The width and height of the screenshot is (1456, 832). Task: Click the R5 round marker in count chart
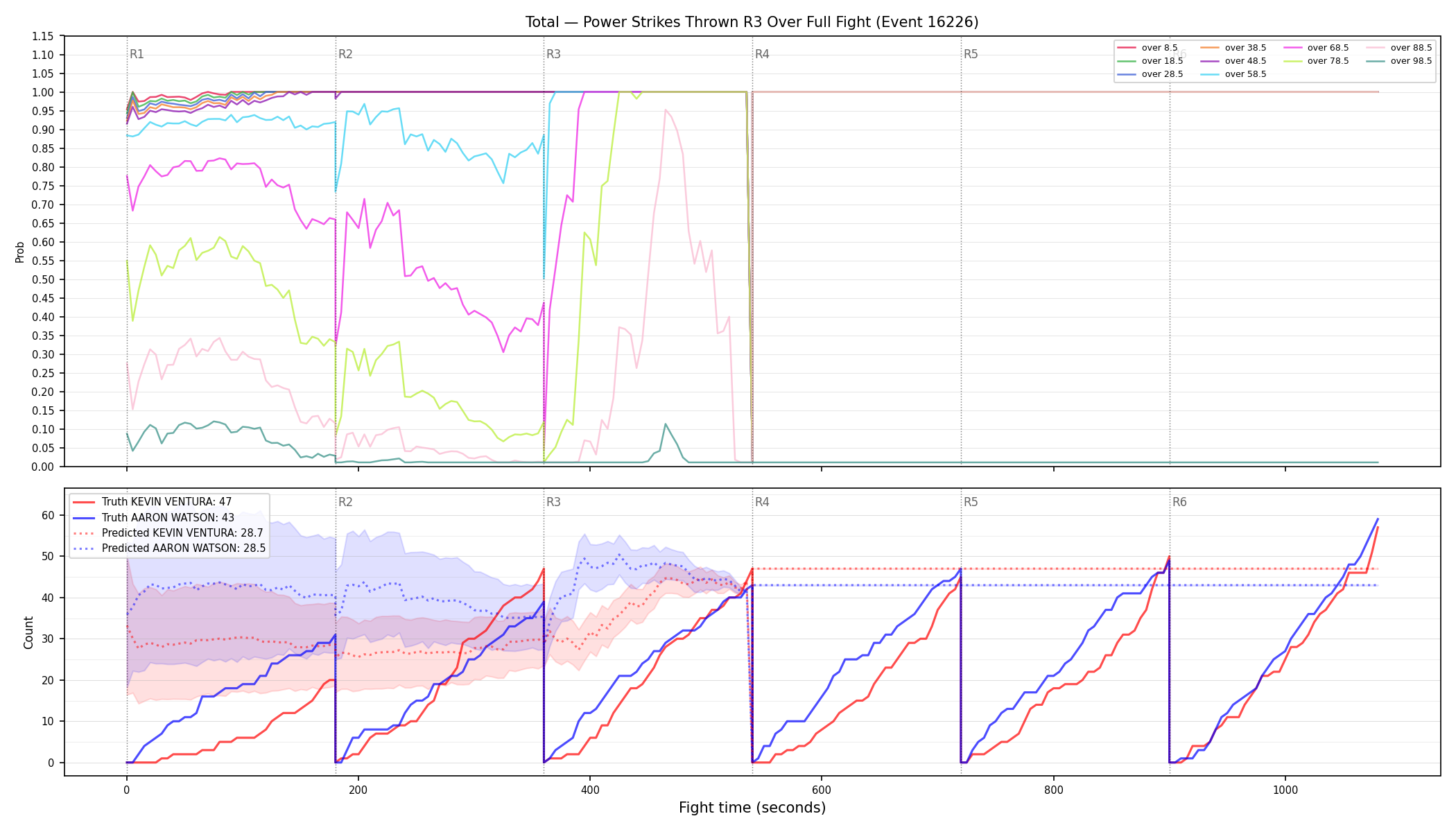(971, 502)
